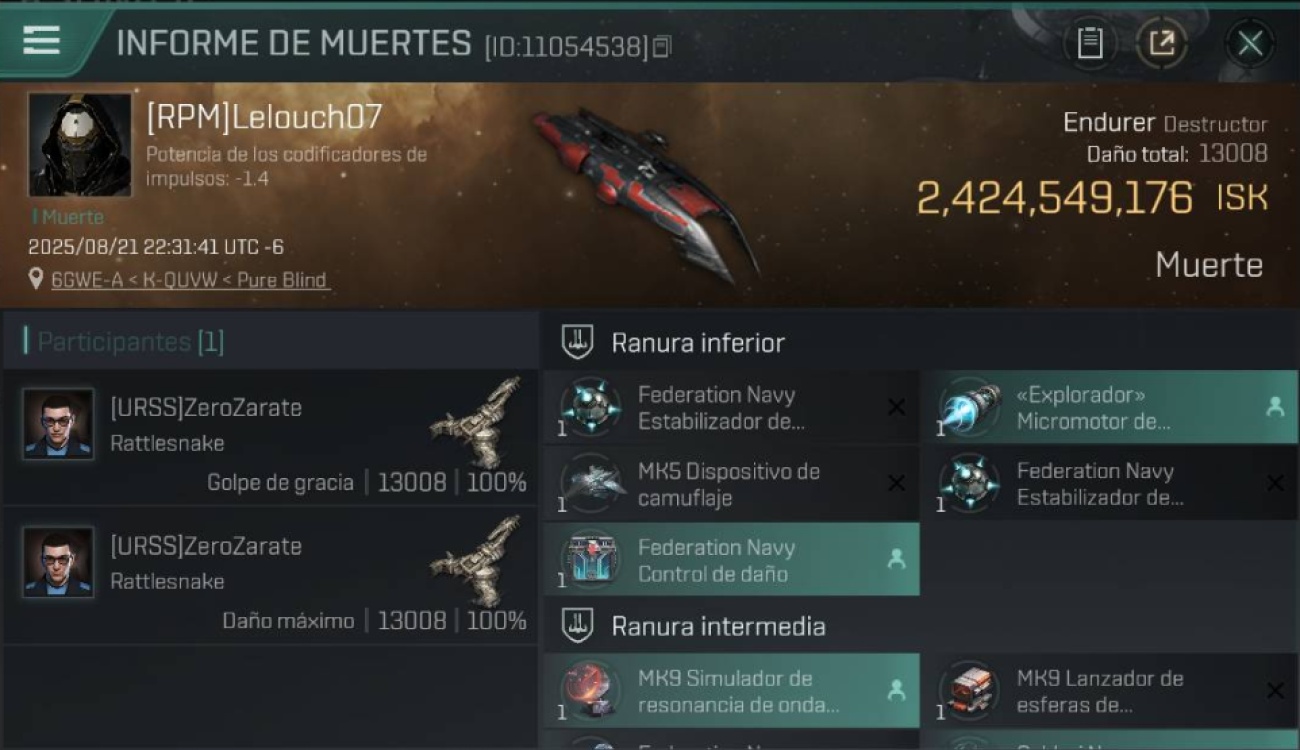Select MK9 Simulador de resonancia module

point(730,691)
